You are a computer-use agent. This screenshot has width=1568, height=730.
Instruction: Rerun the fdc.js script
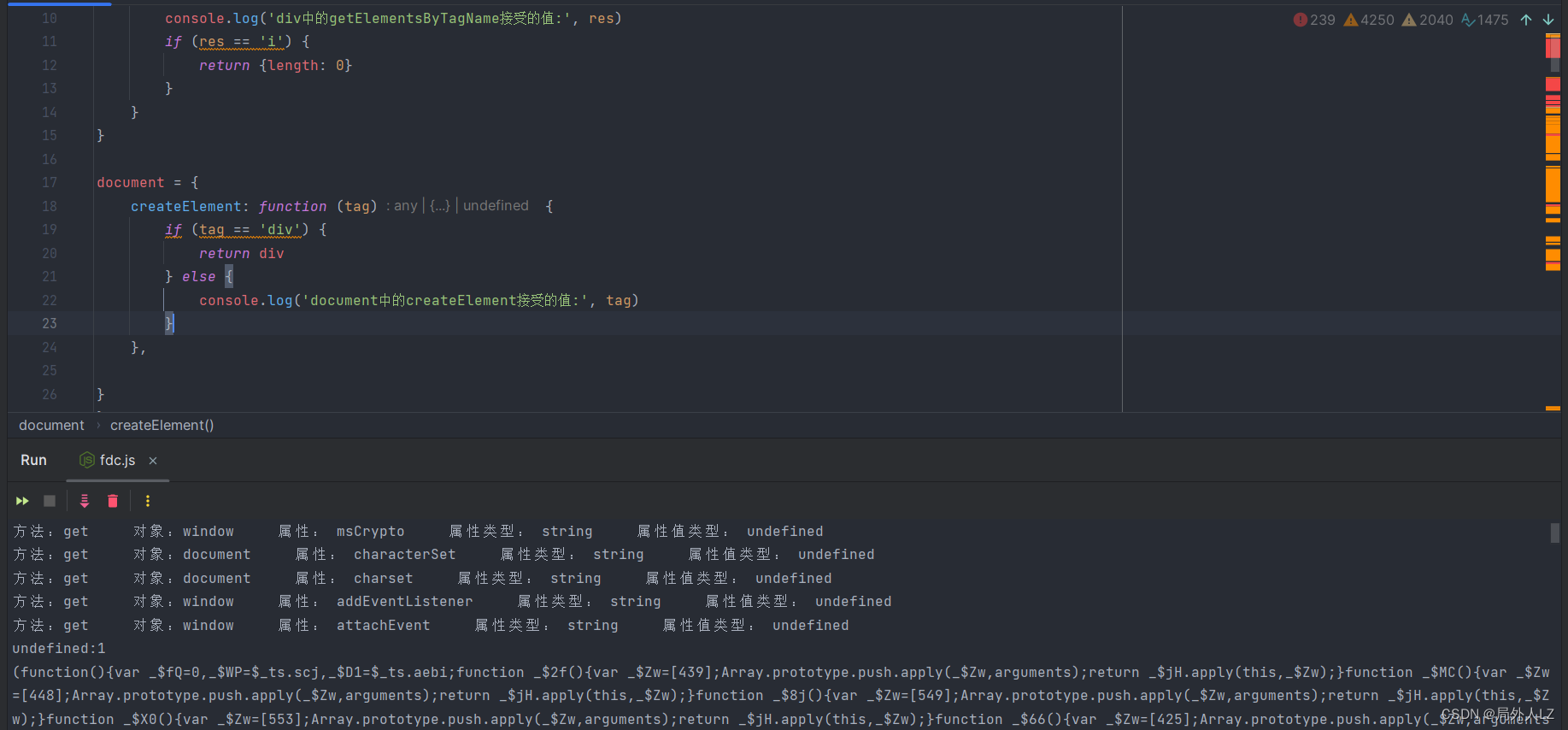[22, 501]
